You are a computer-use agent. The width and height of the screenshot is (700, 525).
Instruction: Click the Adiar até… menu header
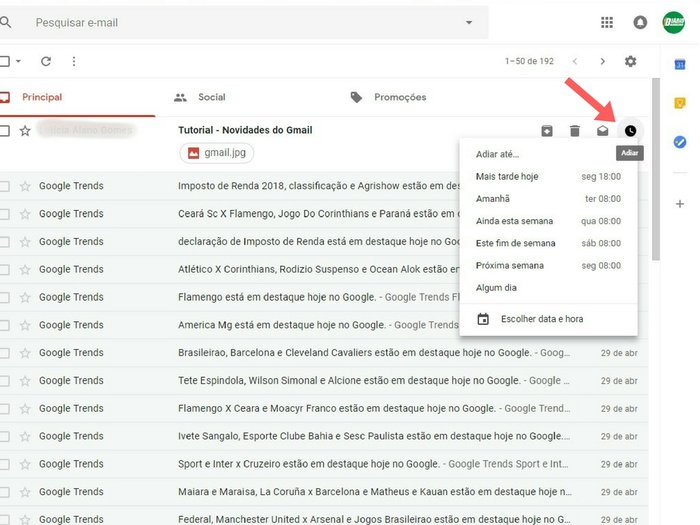pyautogui.click(x=497, y=154)
